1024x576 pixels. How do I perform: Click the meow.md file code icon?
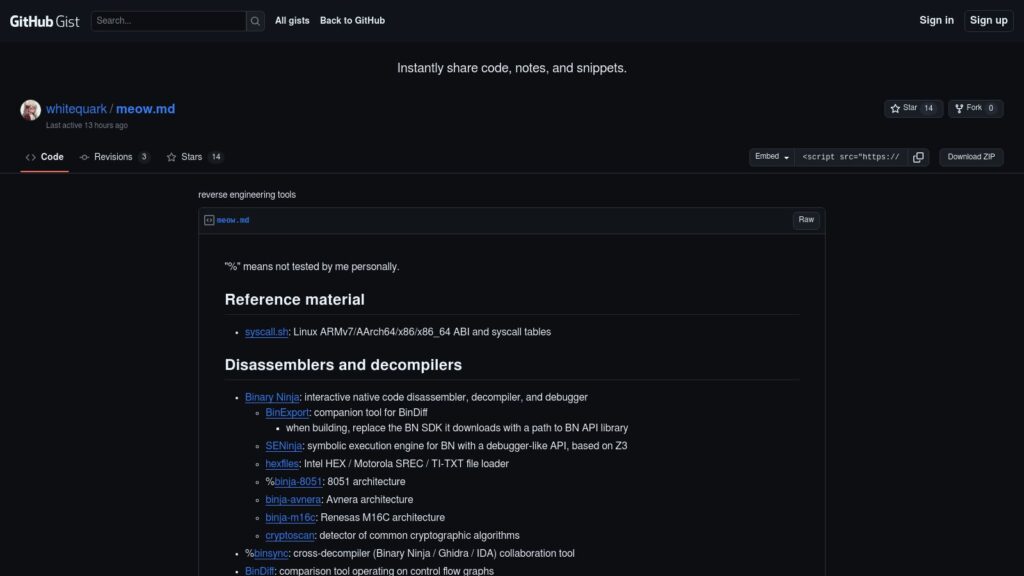(x=209, y=221)
